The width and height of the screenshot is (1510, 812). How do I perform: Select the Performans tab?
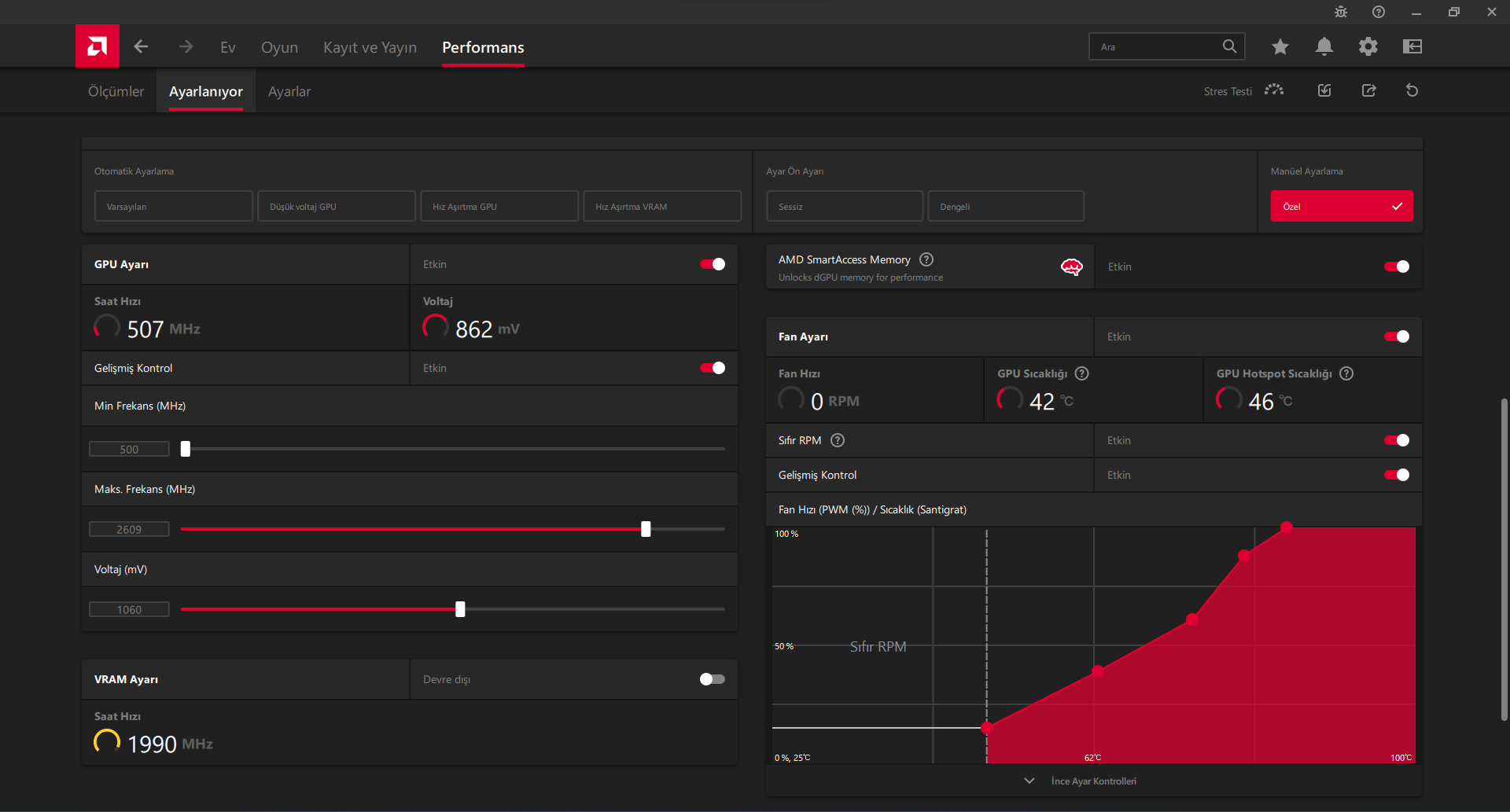[483, 47]
